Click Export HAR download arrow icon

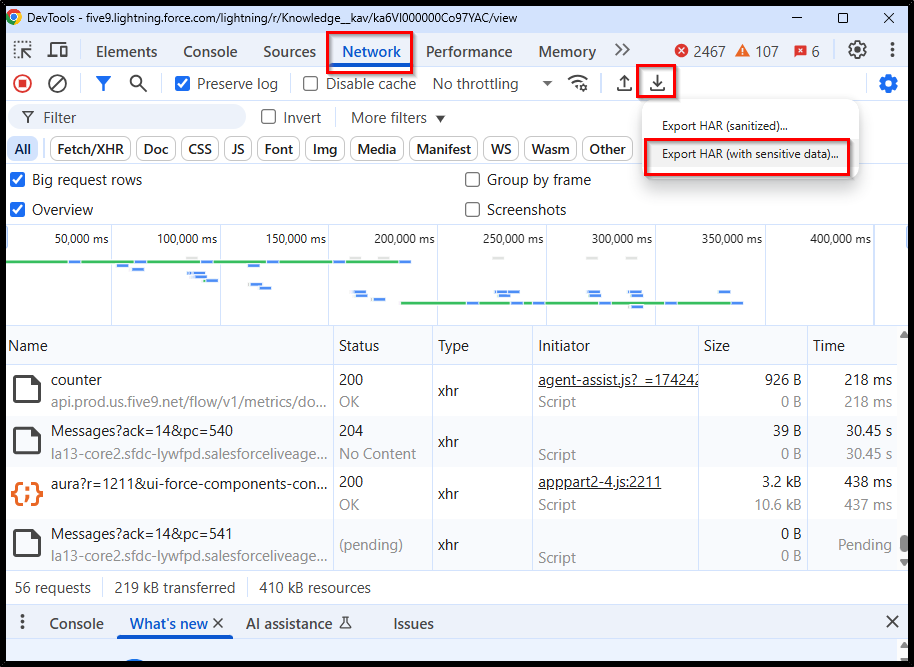tap(657, 83)
